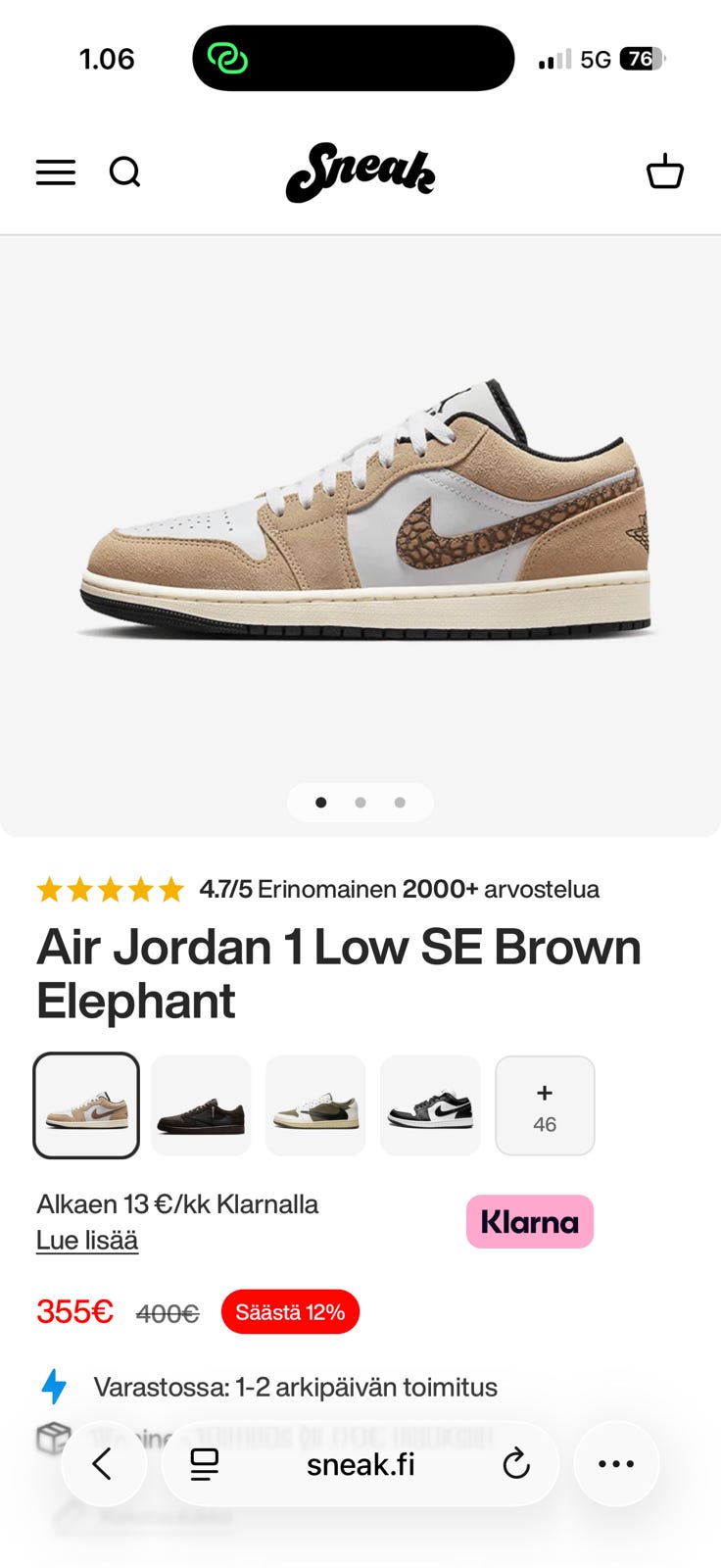Reload the page with refresh icon
Image resolution: width=721 pixels, height=1568 pixels.
click(x=516, y=1464)
